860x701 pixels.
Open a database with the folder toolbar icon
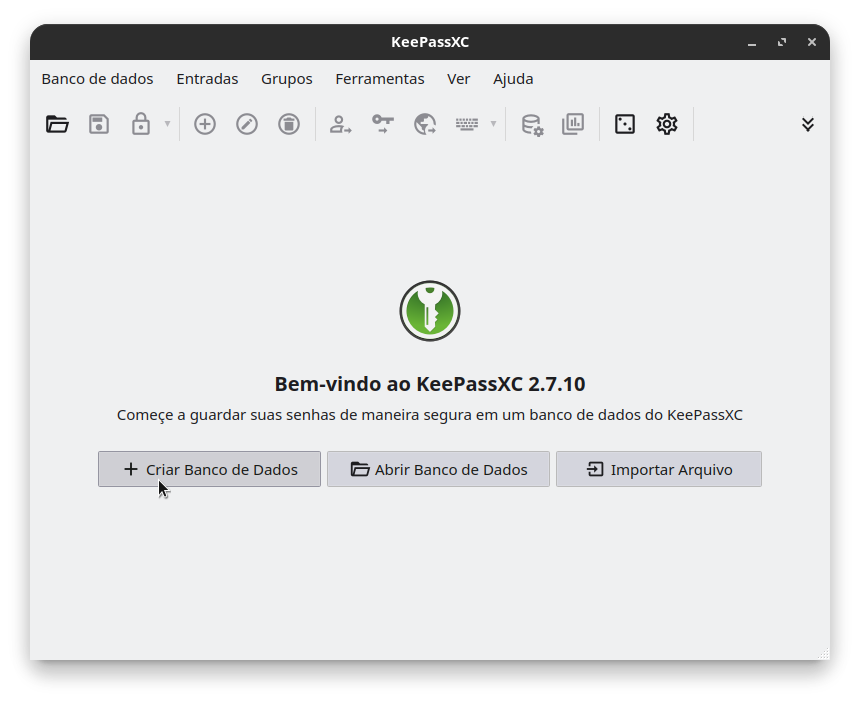pyautogui.click(x=57, y=125)
